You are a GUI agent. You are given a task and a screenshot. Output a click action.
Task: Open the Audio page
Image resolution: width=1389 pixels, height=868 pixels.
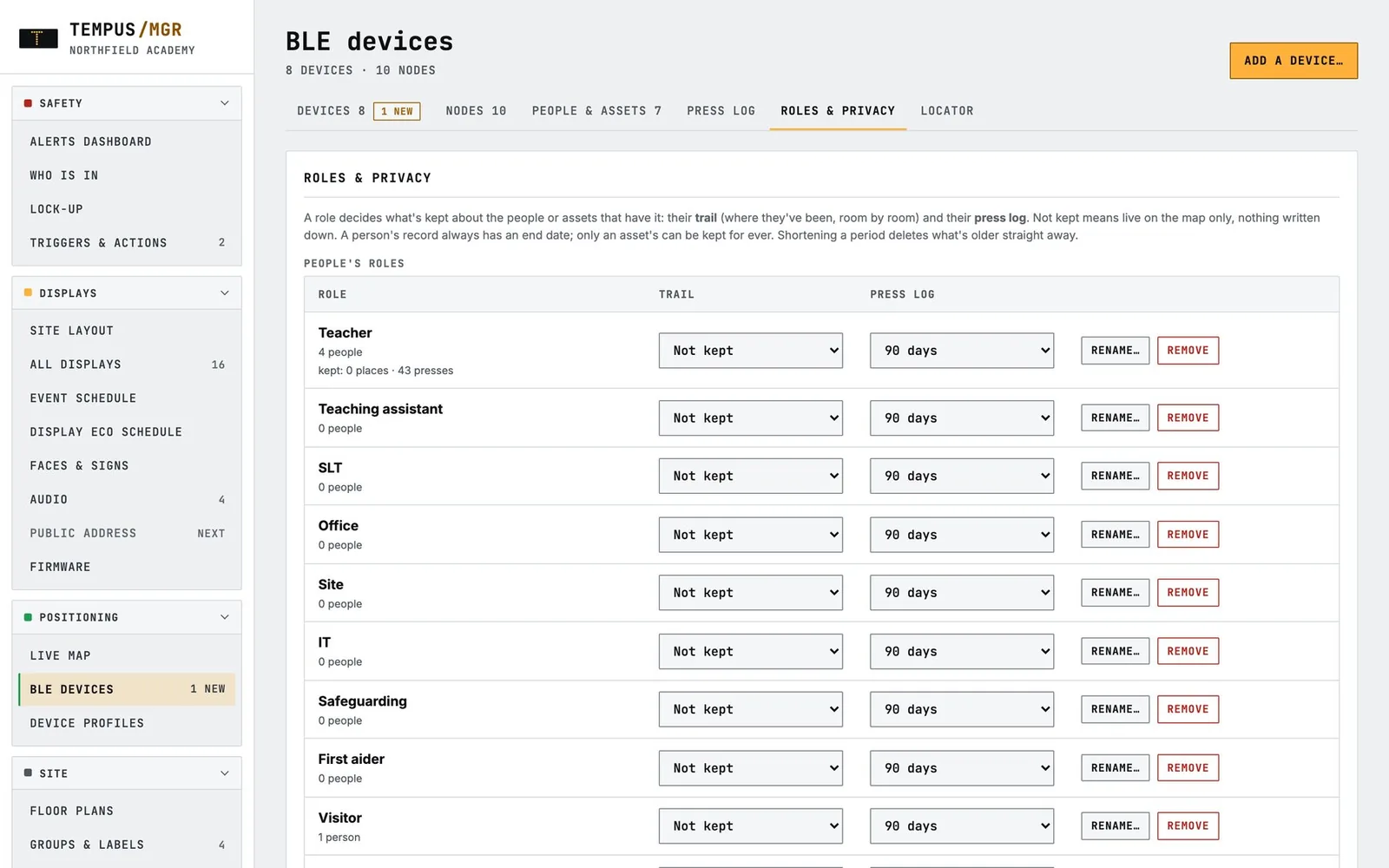127,500
